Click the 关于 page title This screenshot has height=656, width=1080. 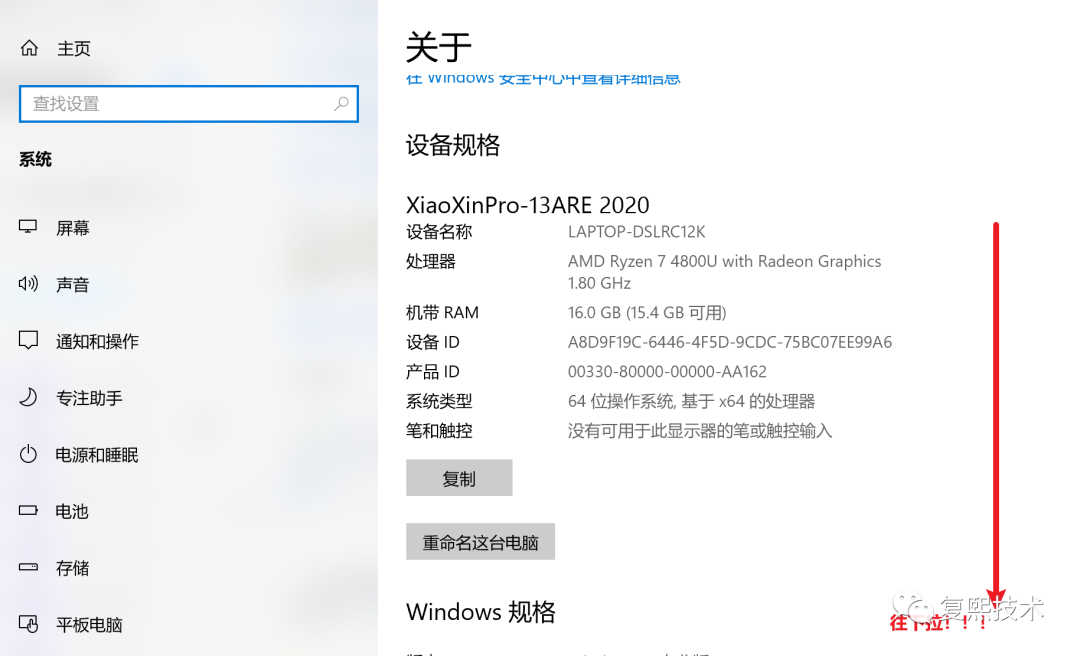click(439, 47)
